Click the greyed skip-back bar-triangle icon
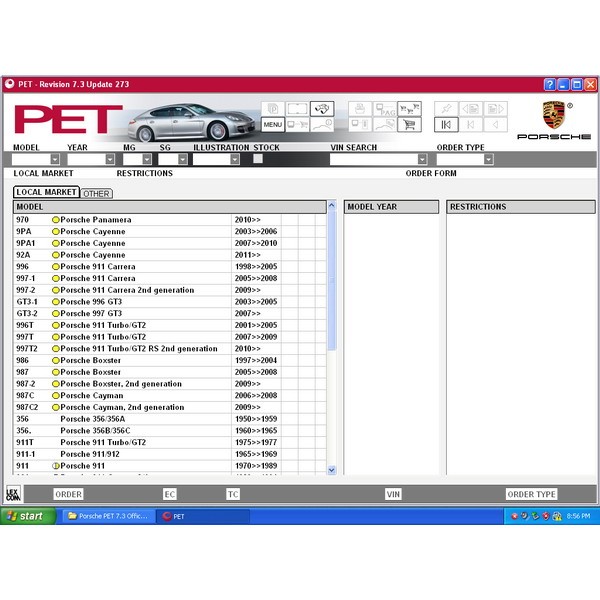Screen dimensions: 600x600 point(471,124)
